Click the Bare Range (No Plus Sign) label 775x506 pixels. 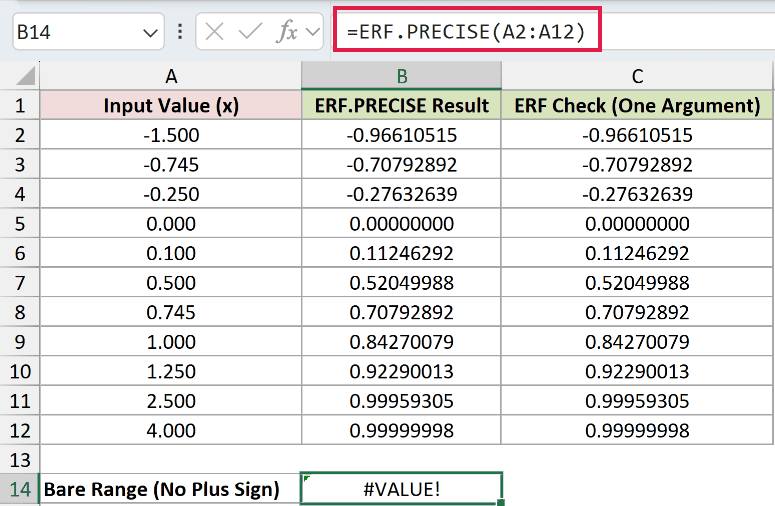[162, 489]
